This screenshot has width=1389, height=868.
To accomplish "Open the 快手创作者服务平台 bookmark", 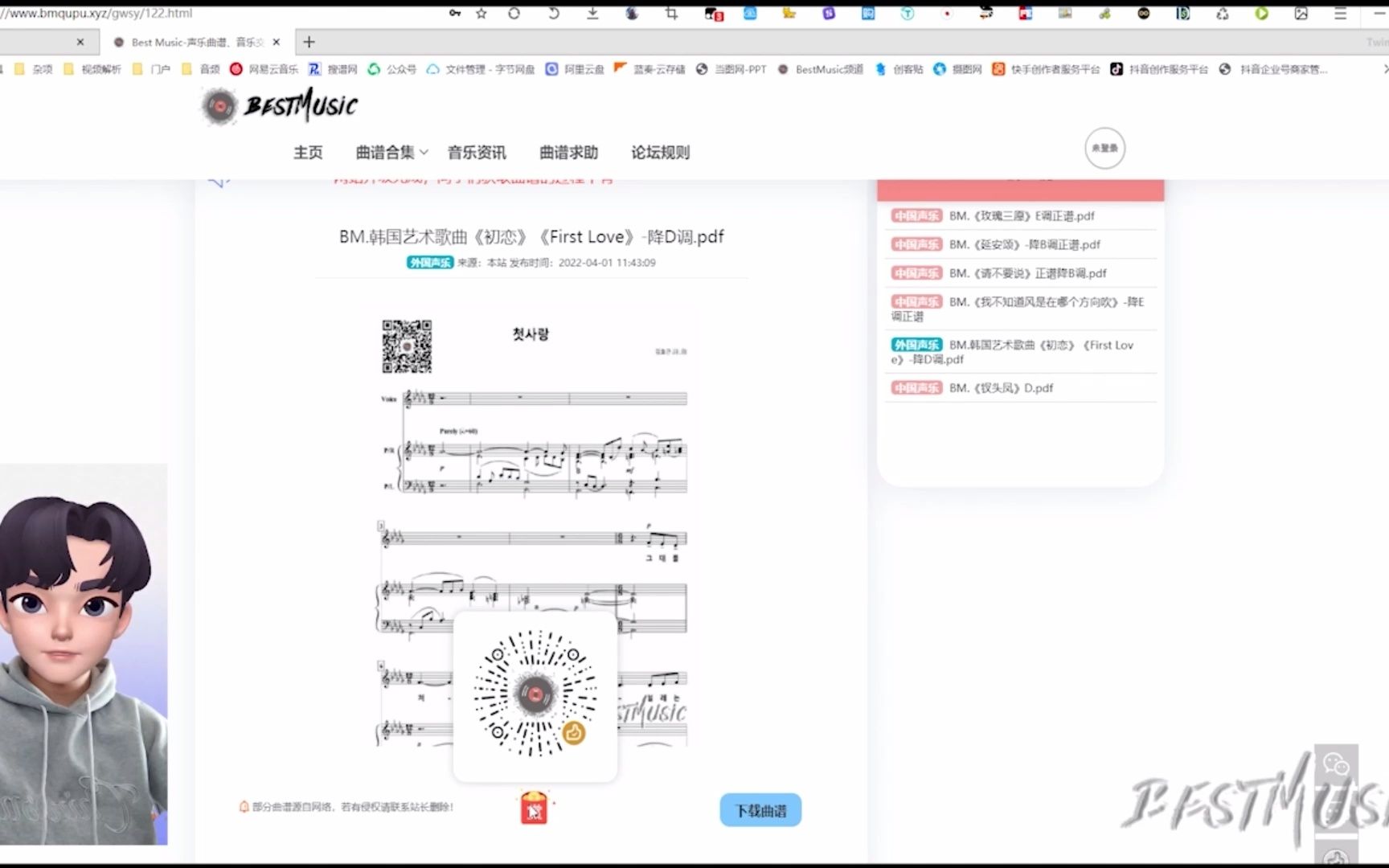I will [1046, 69].
